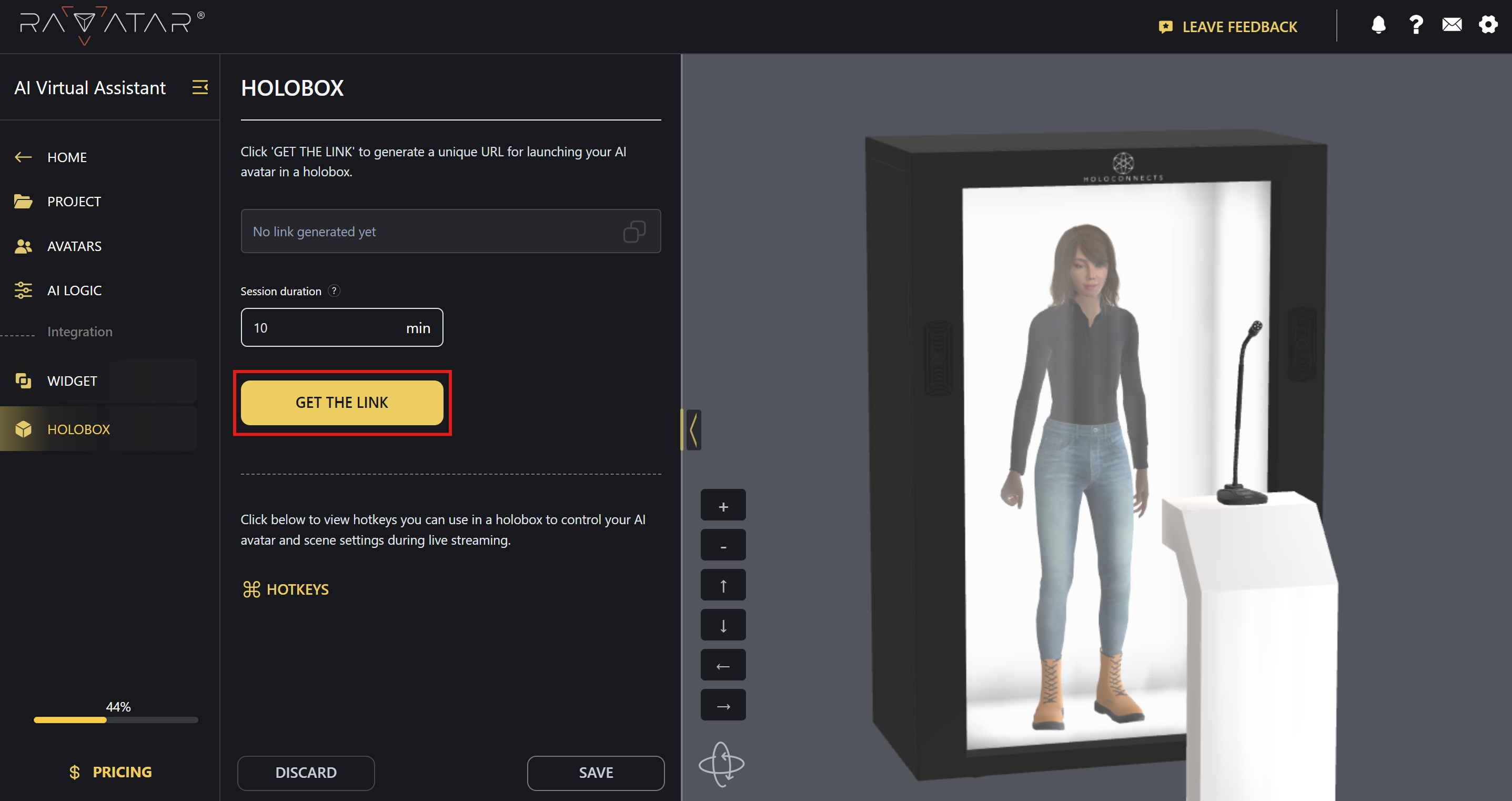Select the WIDGET menu item
The width and height of the screenshot is (1512, 801).
[x=72, y=381]
